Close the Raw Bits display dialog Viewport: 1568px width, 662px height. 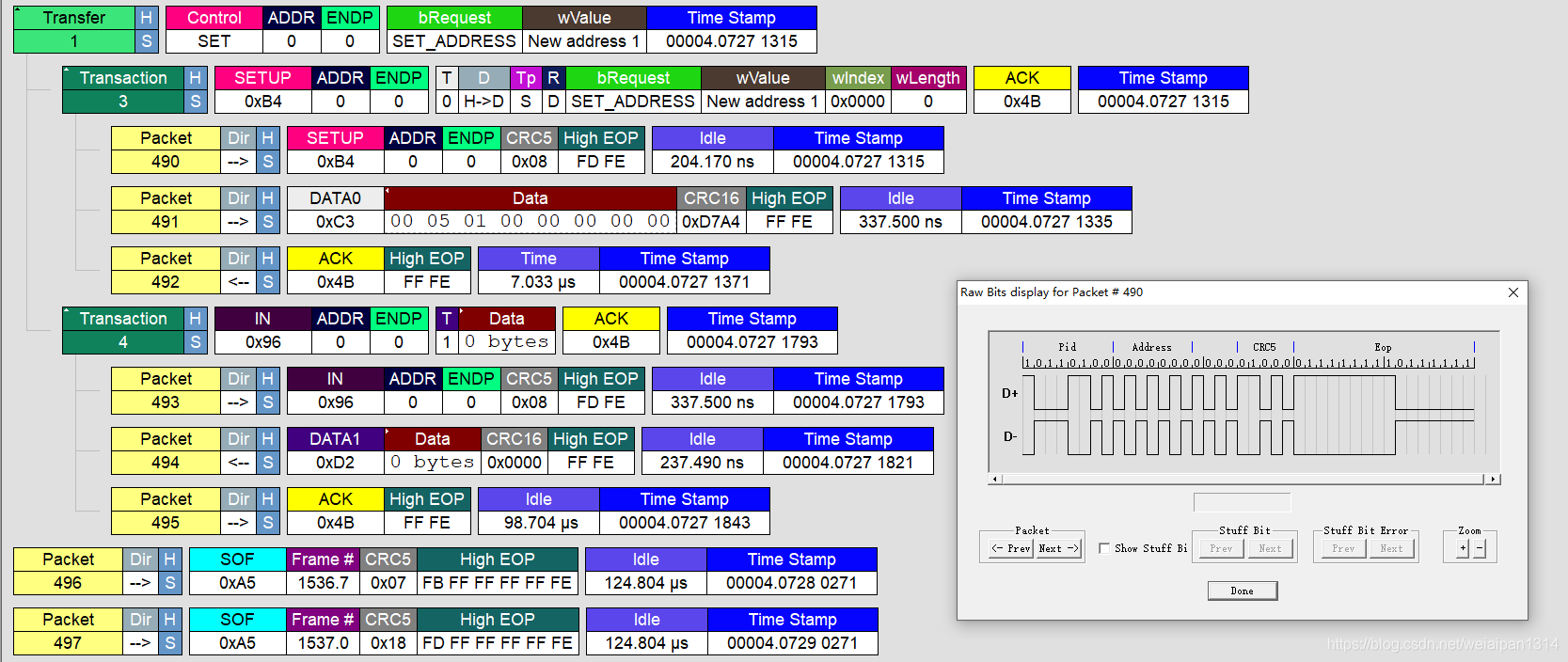(1513, 292)
